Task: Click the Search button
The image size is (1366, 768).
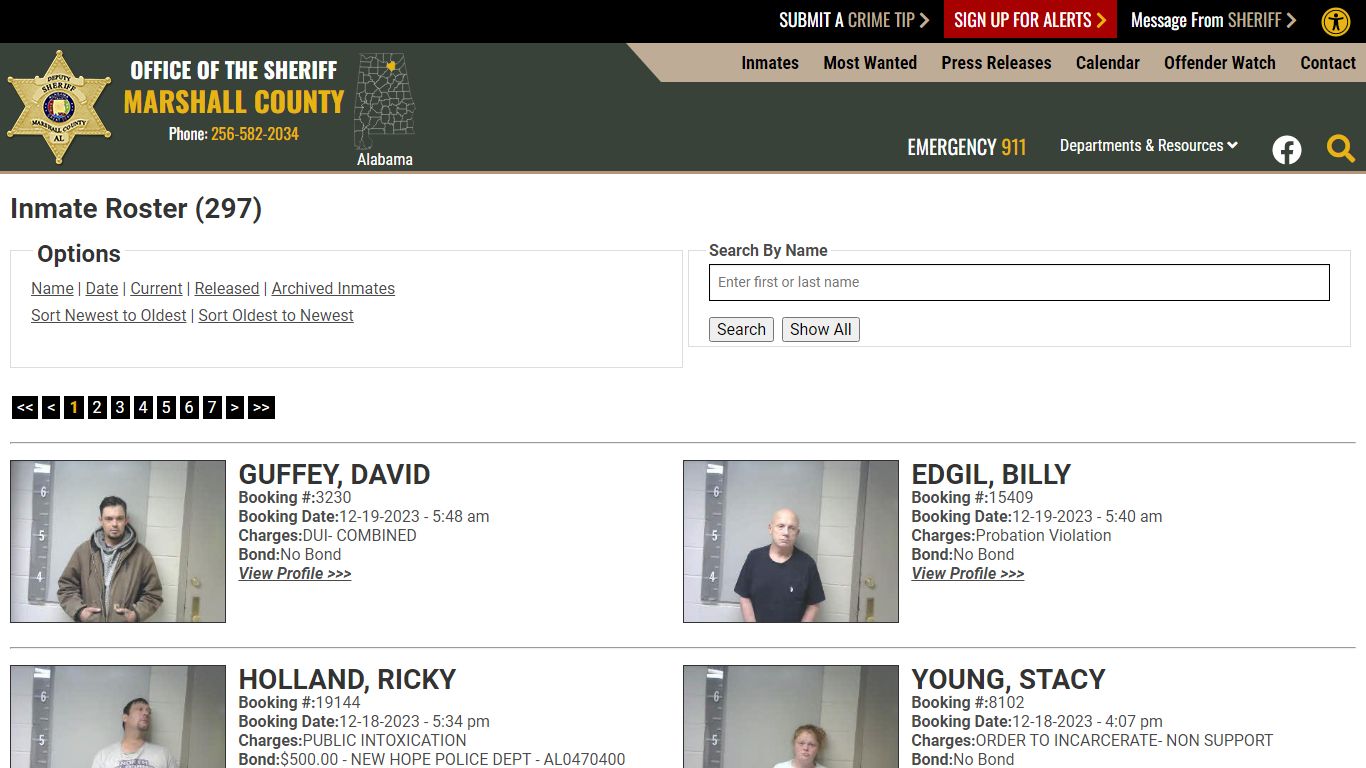Action: pos(741,329)
